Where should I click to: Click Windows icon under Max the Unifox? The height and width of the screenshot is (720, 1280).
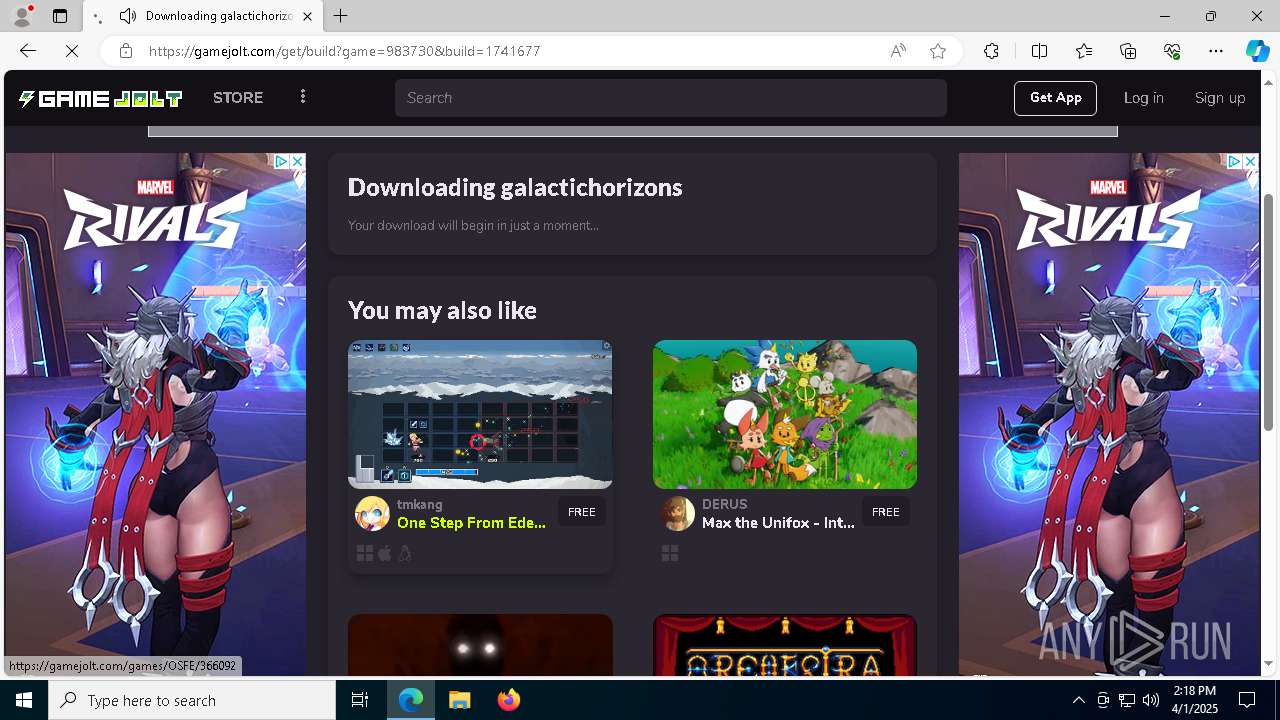pos(670,553)
